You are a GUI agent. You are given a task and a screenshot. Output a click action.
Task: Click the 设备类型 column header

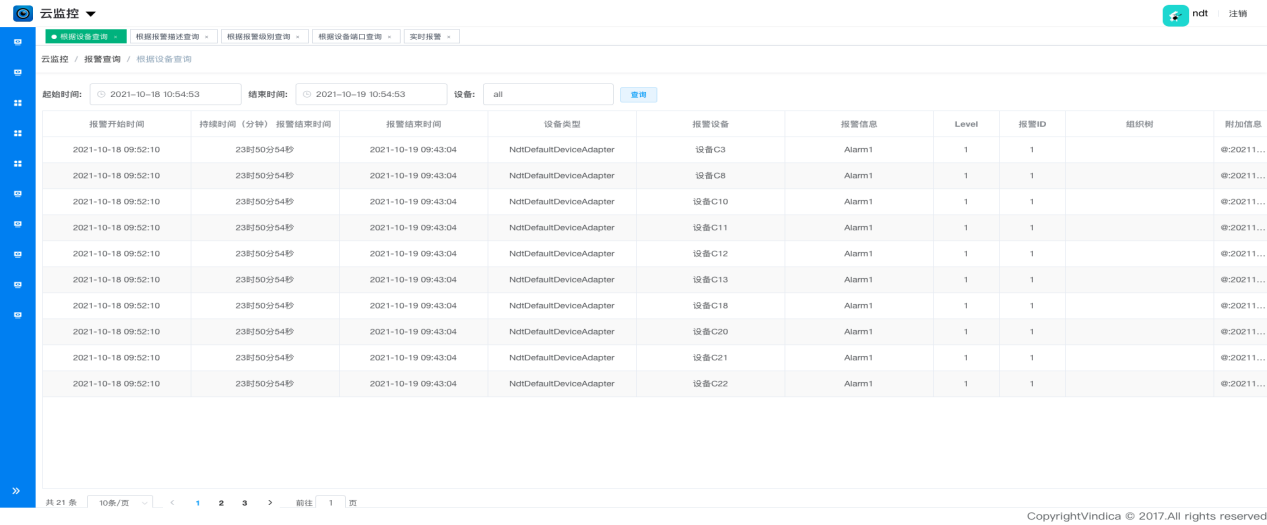click(562, 124)
